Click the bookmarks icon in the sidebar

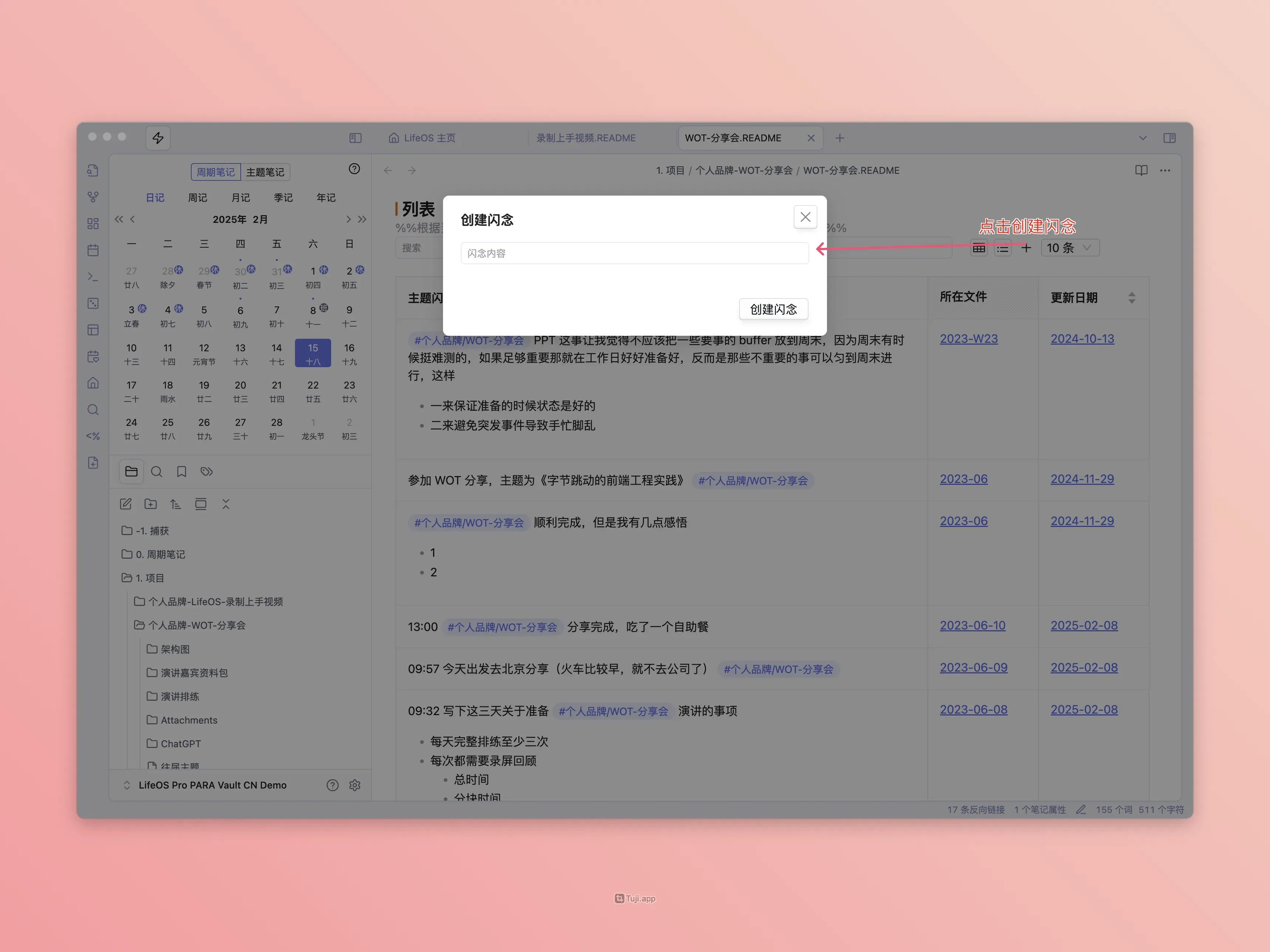(181, 472)
